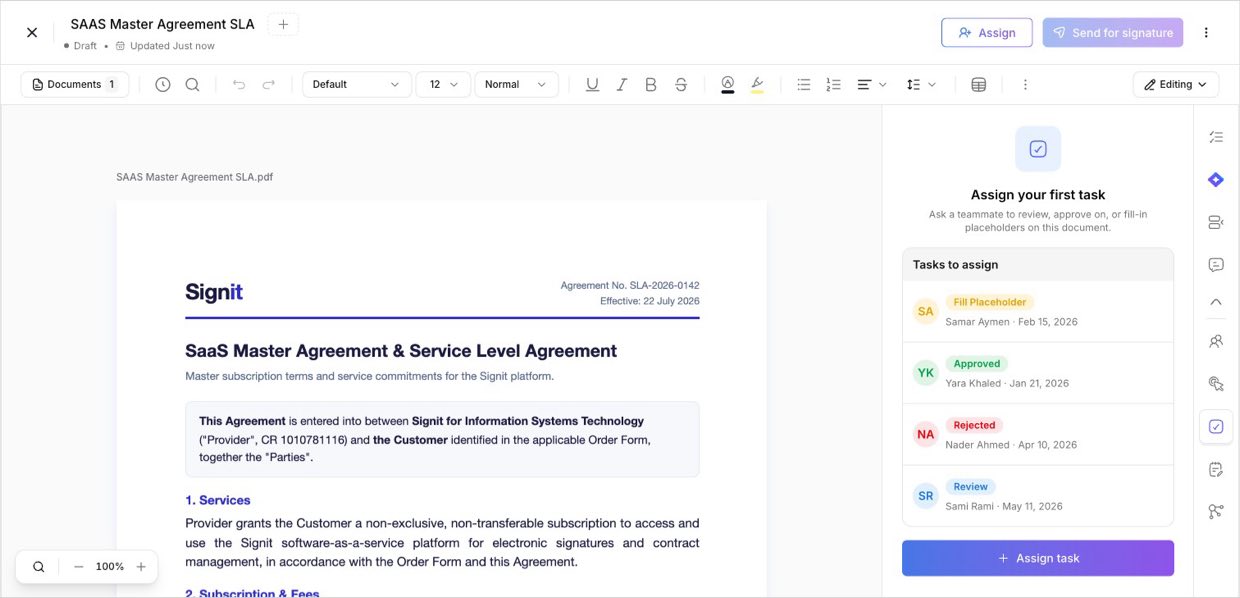The width and height of the screenshot is (1240, 598).
Task: Open the workflow branching panel in the sidebar
Action: click(x=1216, y=512)
